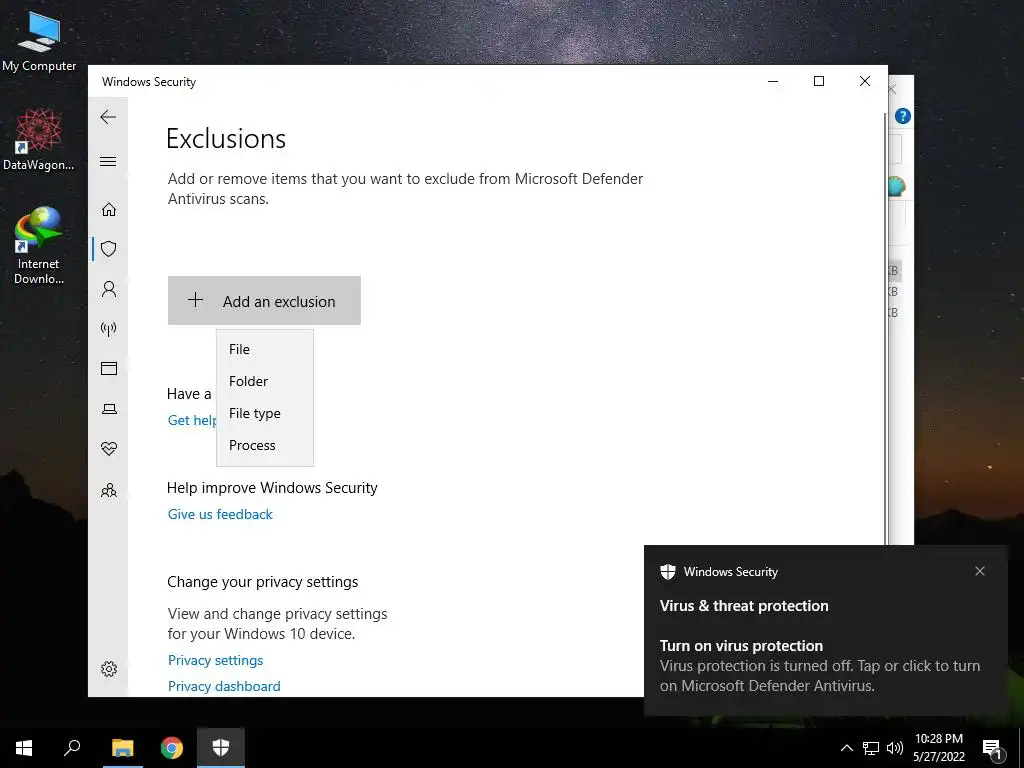Open Family options icon
Viewport: 1024px width, 768px height.
click(x=108, y=490)
